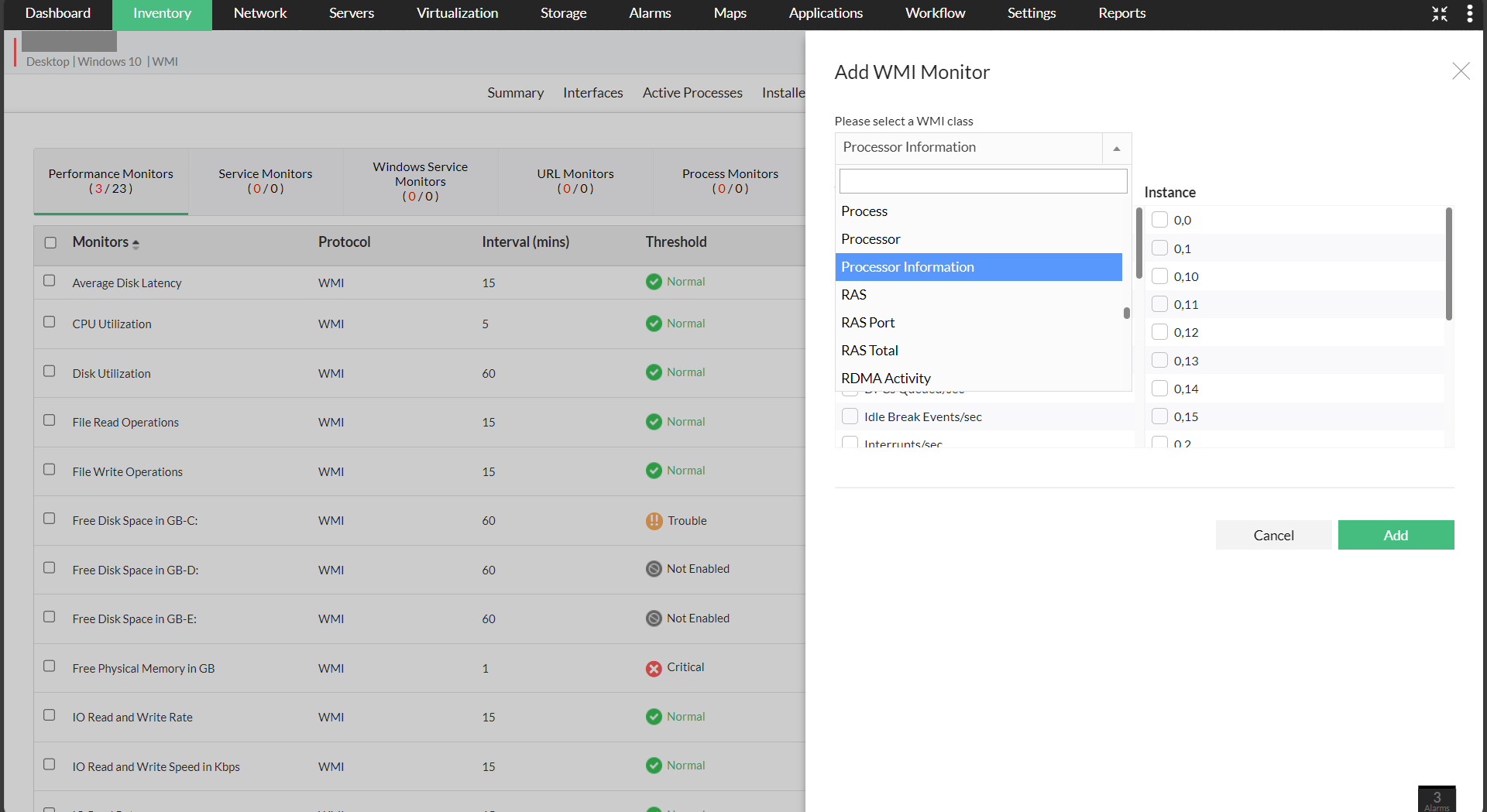The width and height of the screenshot is (1487, 812).
Task: Switch to the Service Monitors tab
Action: coord(265,181)
